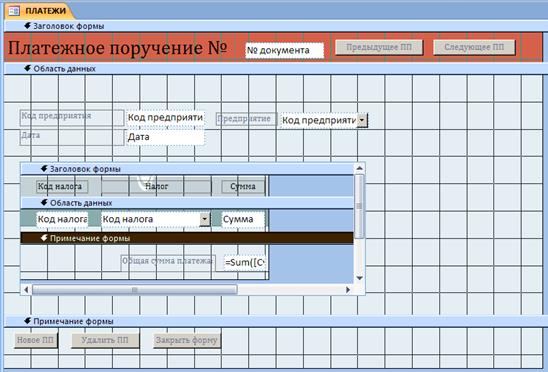Click the subform vertical scroll up arrow
This screenshot has height=372, width=548.
(x=359, y=169)
